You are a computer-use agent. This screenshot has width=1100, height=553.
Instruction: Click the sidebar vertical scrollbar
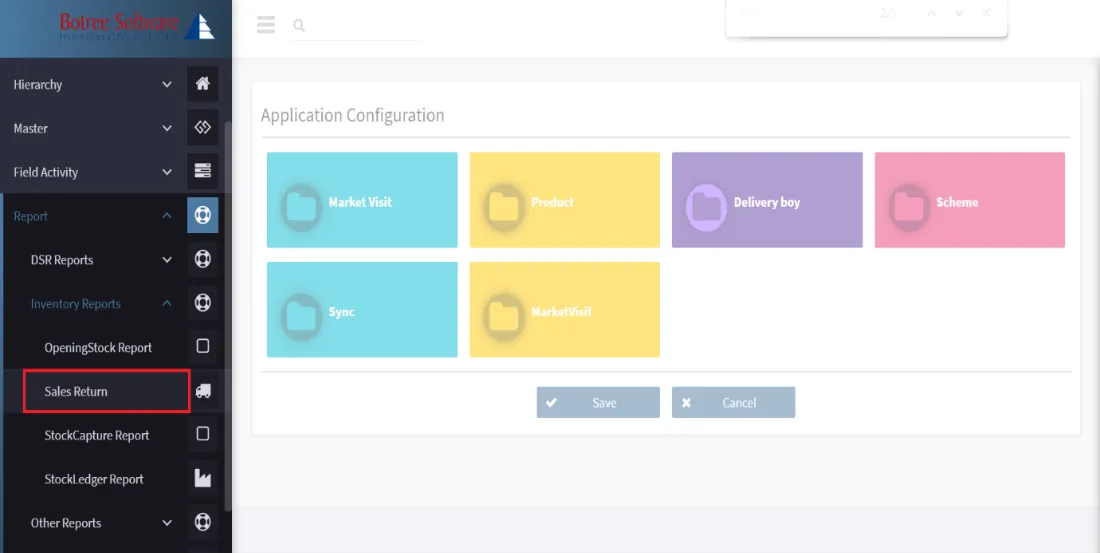click(x=227, y=316)
